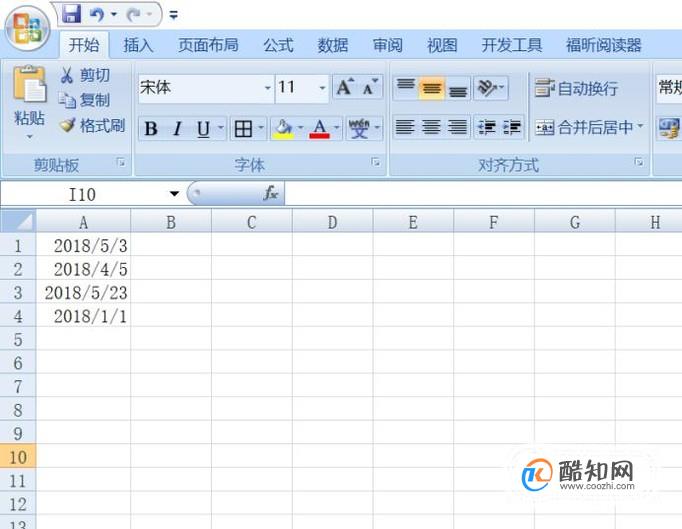Viewport: 682px width, 529px height.
Task: Open the 剪贴板 dialog launcher
Action: pos(121,162)
